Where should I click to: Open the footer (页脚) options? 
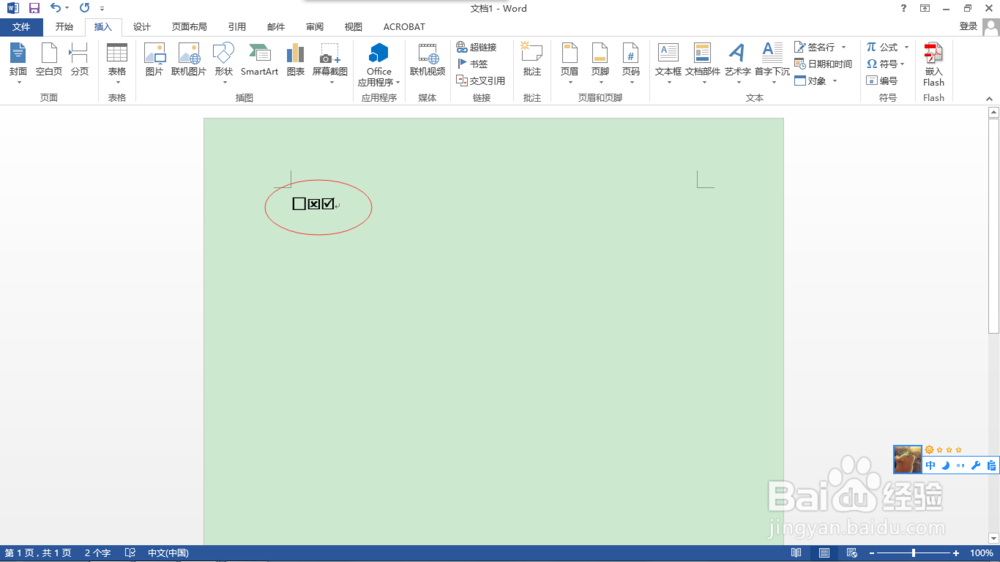pyautogui.click(x=600, y=64)
